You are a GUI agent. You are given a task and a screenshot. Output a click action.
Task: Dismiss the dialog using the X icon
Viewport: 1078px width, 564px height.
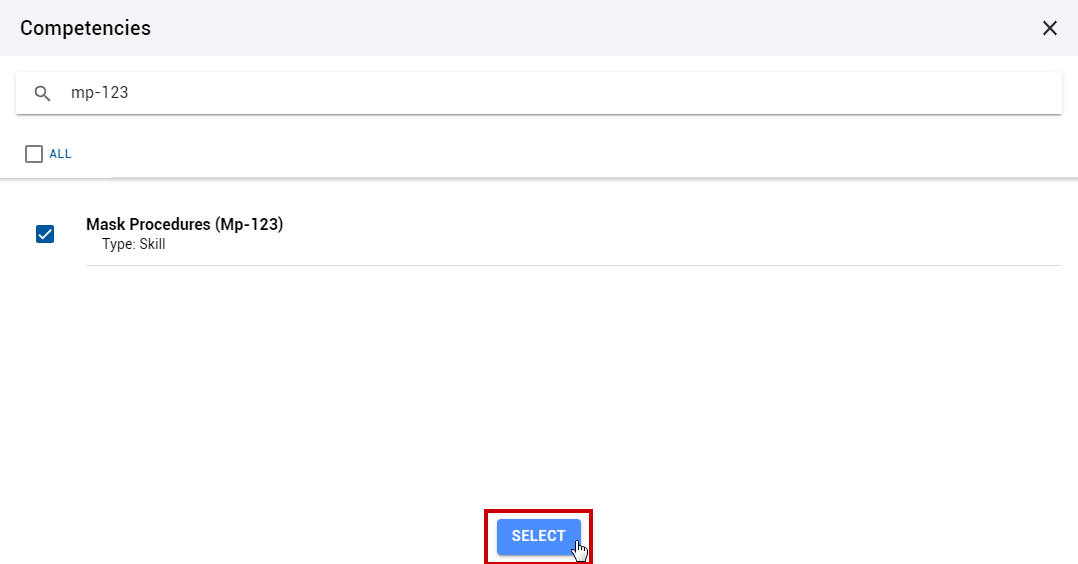click(x=1049, y=28)
